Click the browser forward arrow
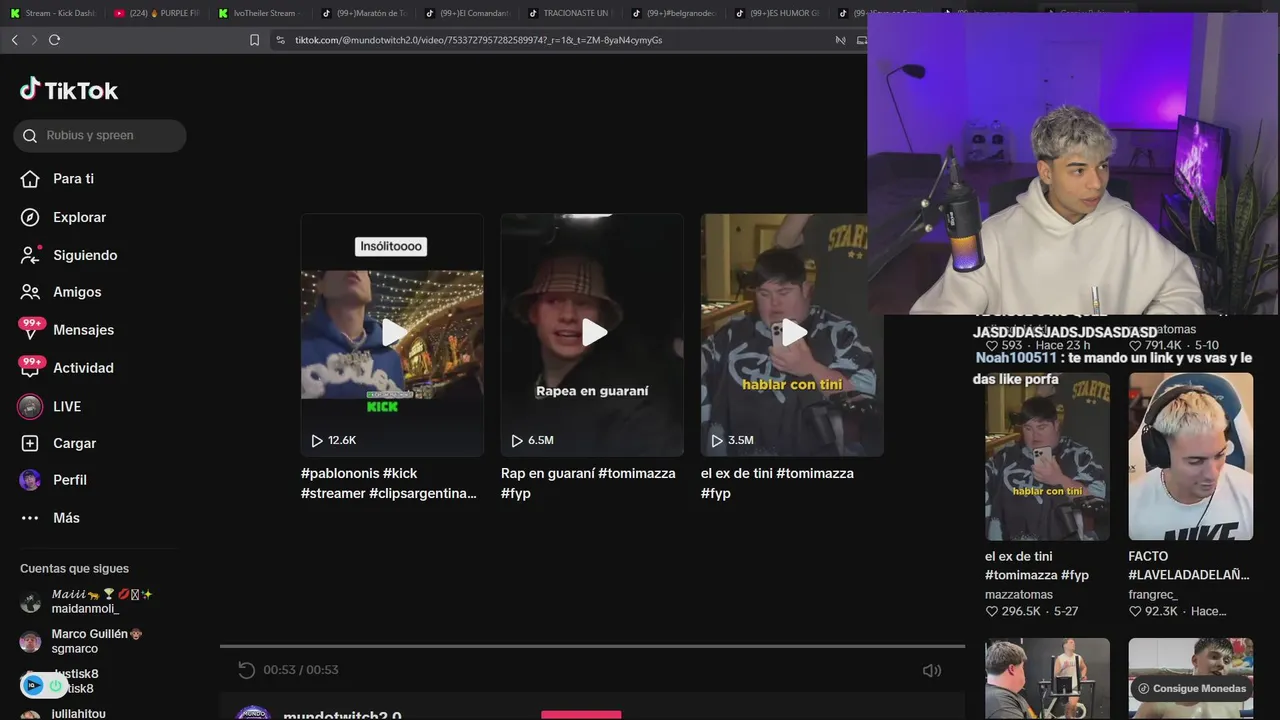 tap(34, 40)
